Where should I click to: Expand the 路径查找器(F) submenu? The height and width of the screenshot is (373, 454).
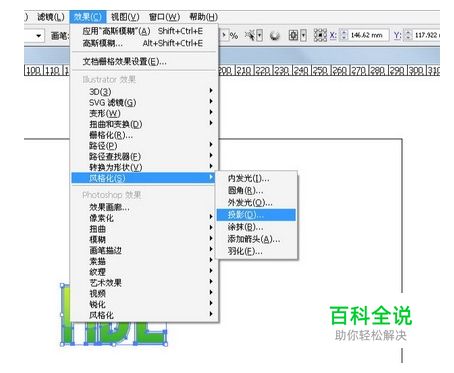[144, 156]
